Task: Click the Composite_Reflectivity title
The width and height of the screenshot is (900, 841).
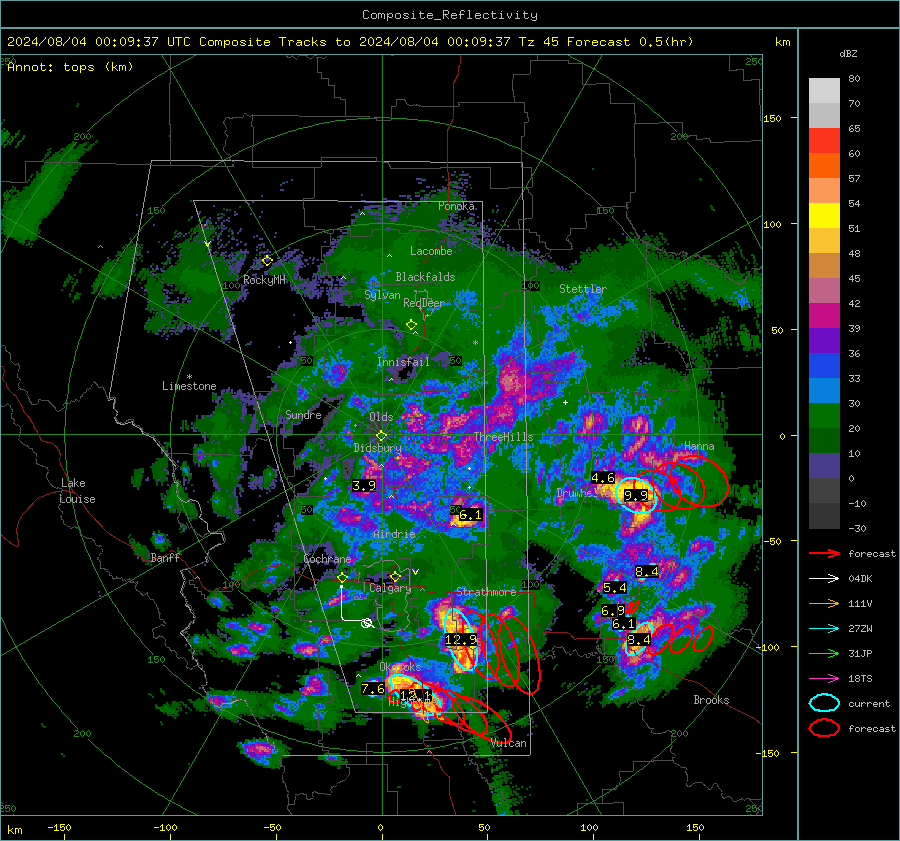Action: point(450,15)
